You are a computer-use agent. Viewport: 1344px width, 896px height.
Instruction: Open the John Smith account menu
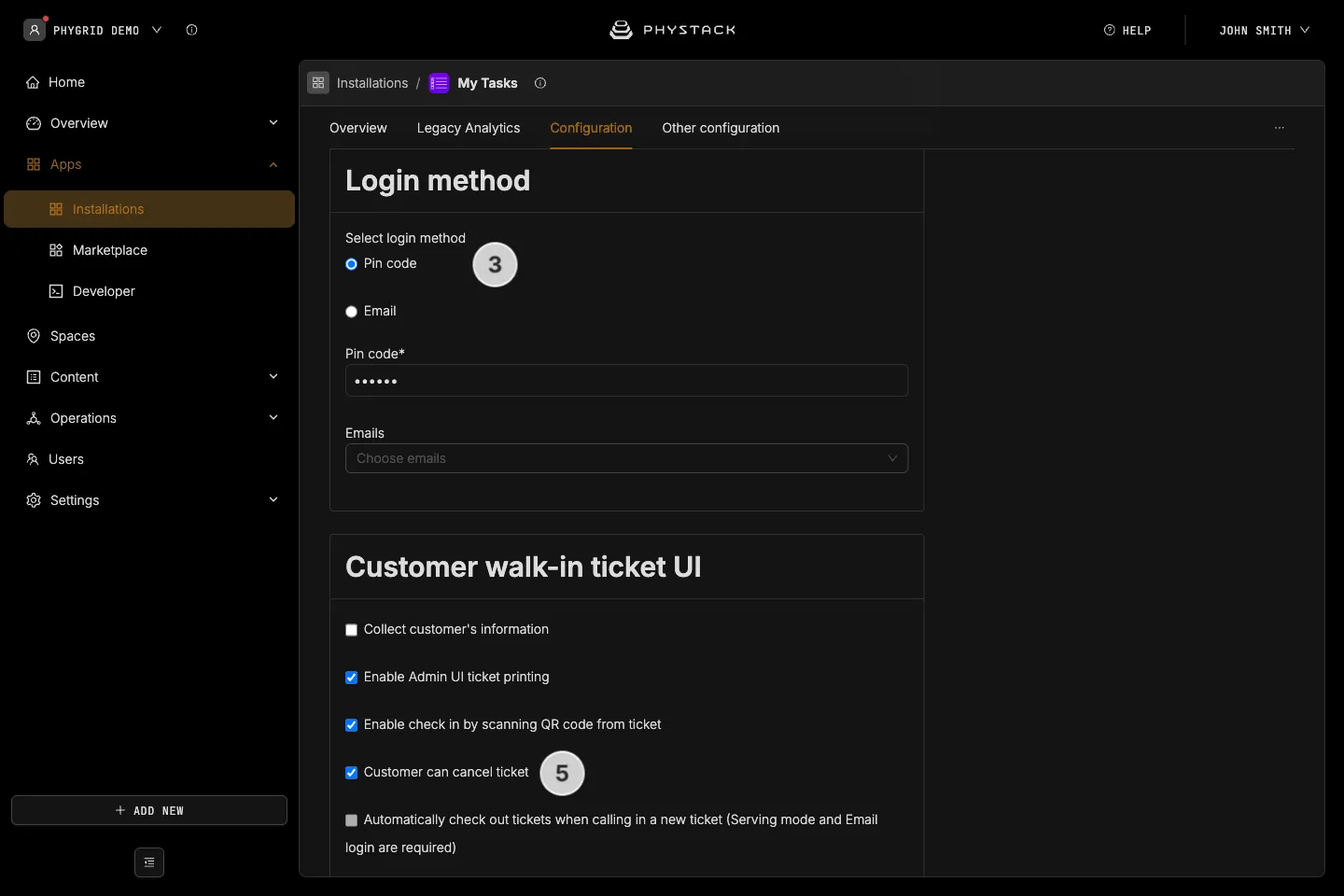click(x=1264, y=30)
